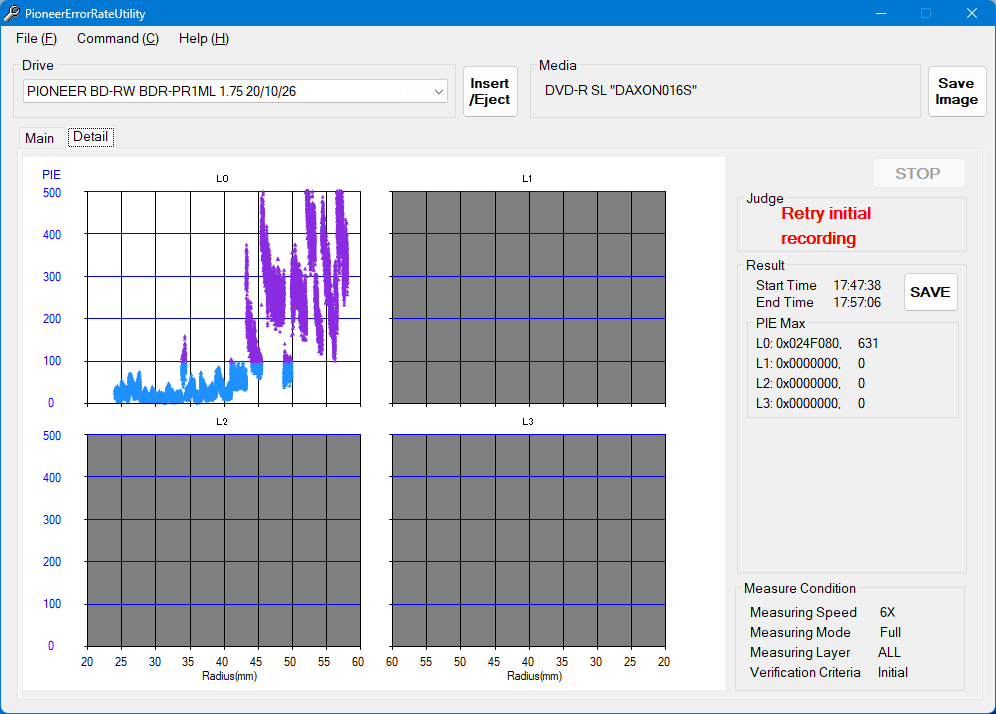This screenshot has width=996, height=714.
Task: Close the PioneerErrorRateUtility window
Action: point(972,13)
